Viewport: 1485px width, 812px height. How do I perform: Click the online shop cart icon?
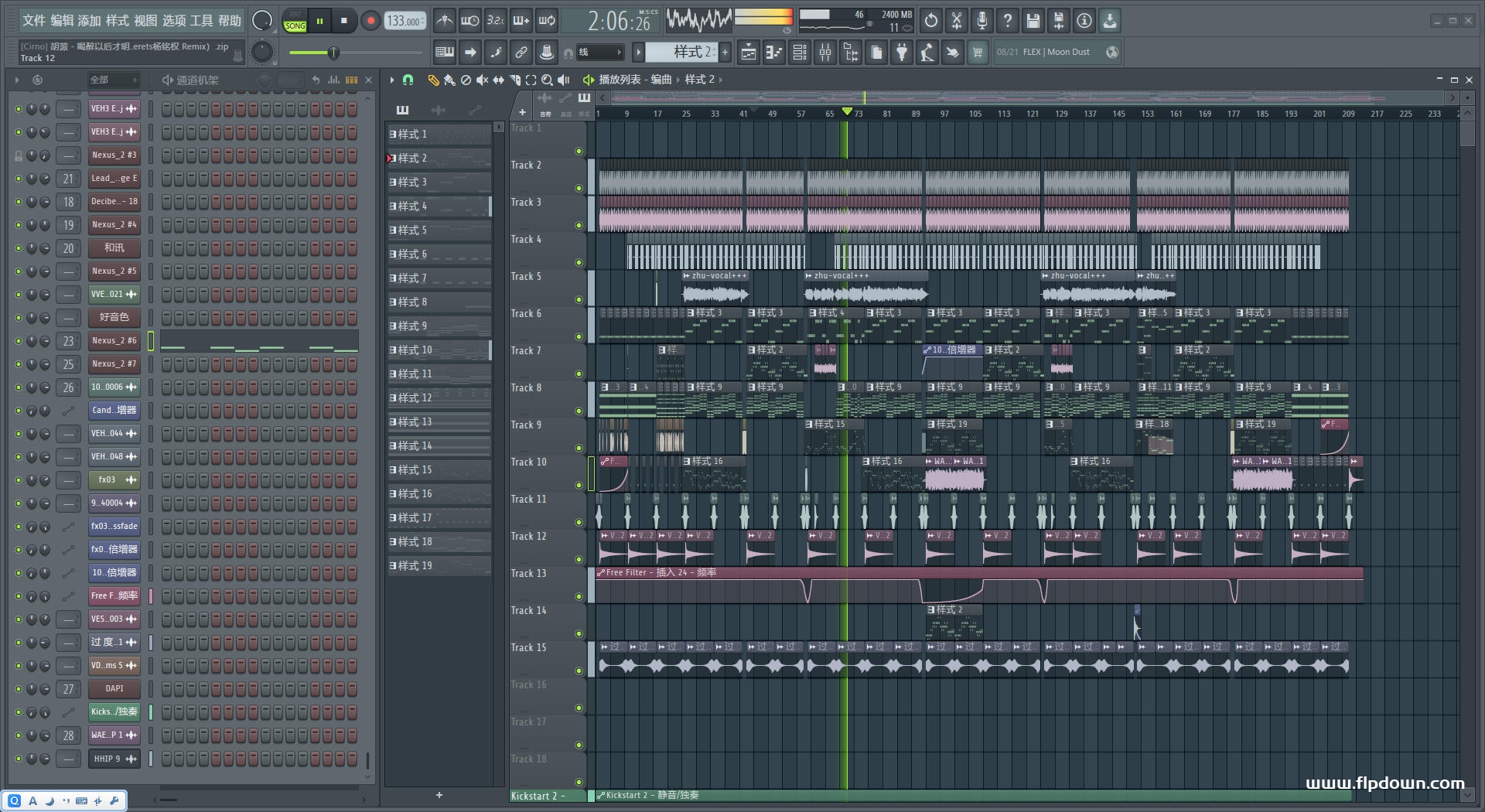(x=978, y=53)
